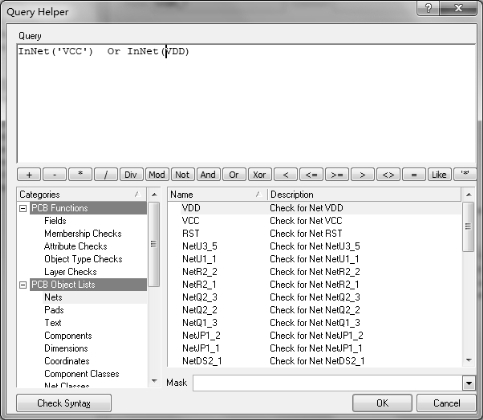Viewport: 483px width, 420px height.
Task: Click the Check Syntax button
Action: pyautogui.click(x=64, y=403)
